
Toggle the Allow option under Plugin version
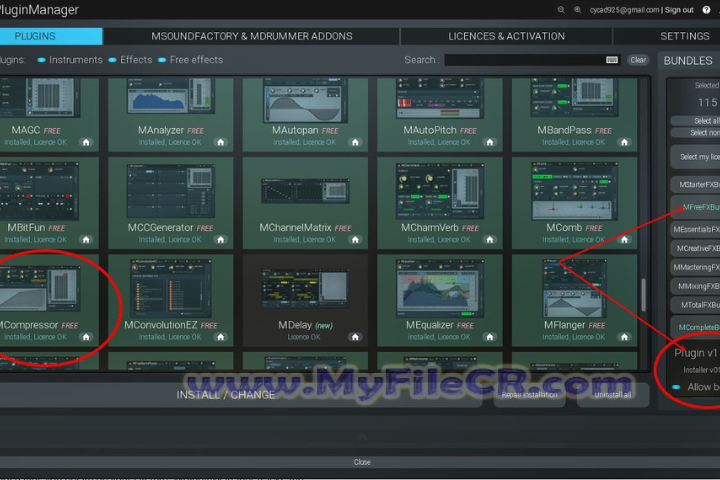tap(676, 387)
